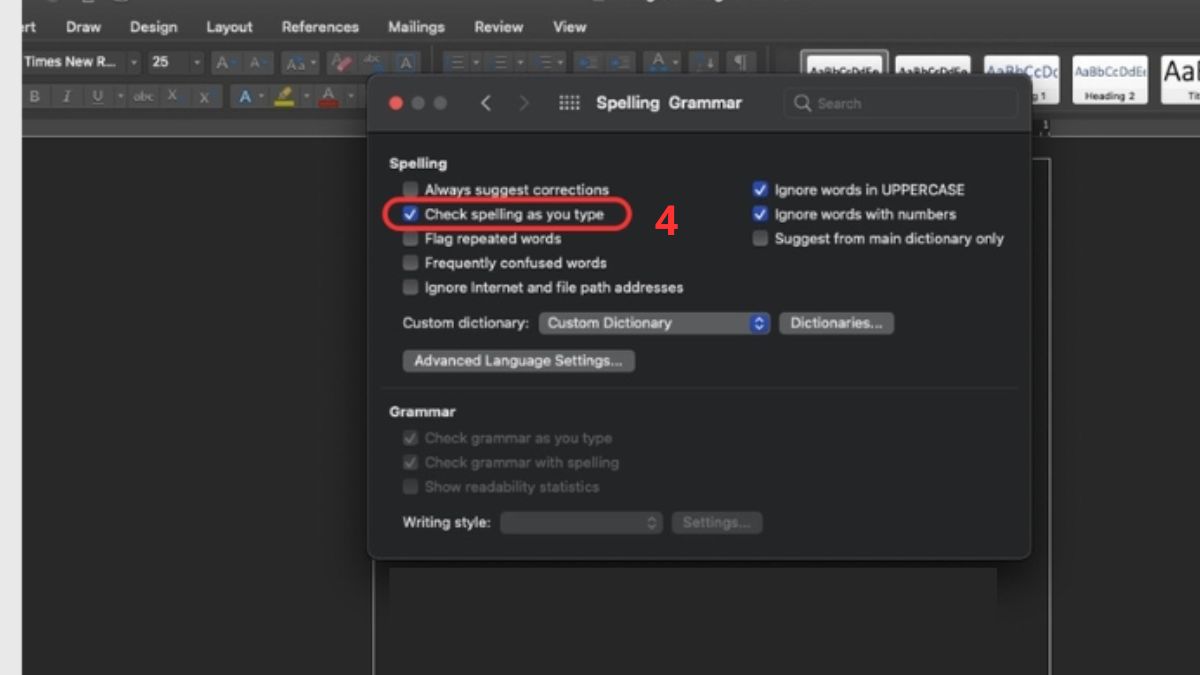1200x675 pixels.
Task: Uncheck Ignore words with numbers
Action: click(760, 214)
